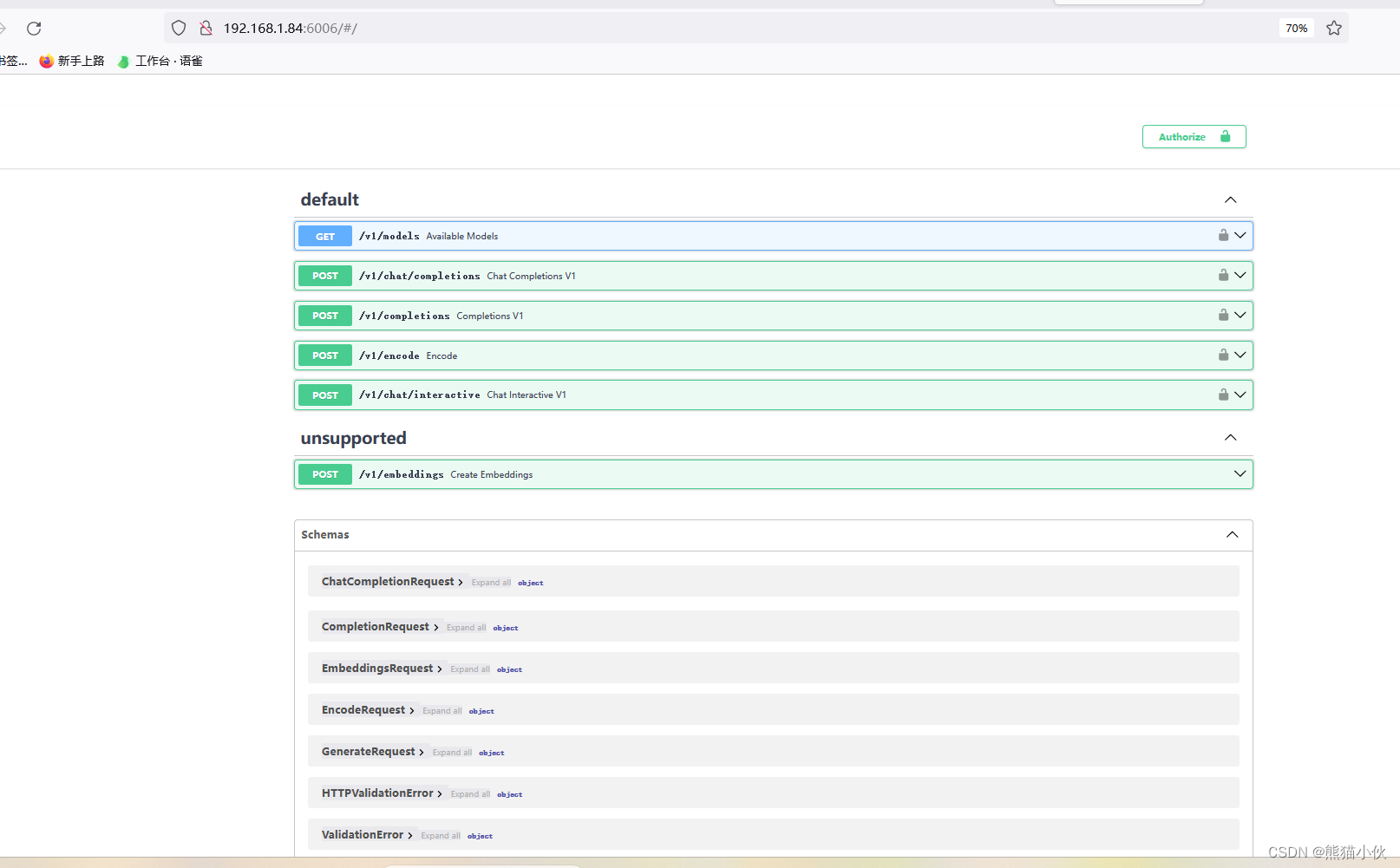
Task: Expand the HTTPValidationError schema
Action: [x=382, y=793]
